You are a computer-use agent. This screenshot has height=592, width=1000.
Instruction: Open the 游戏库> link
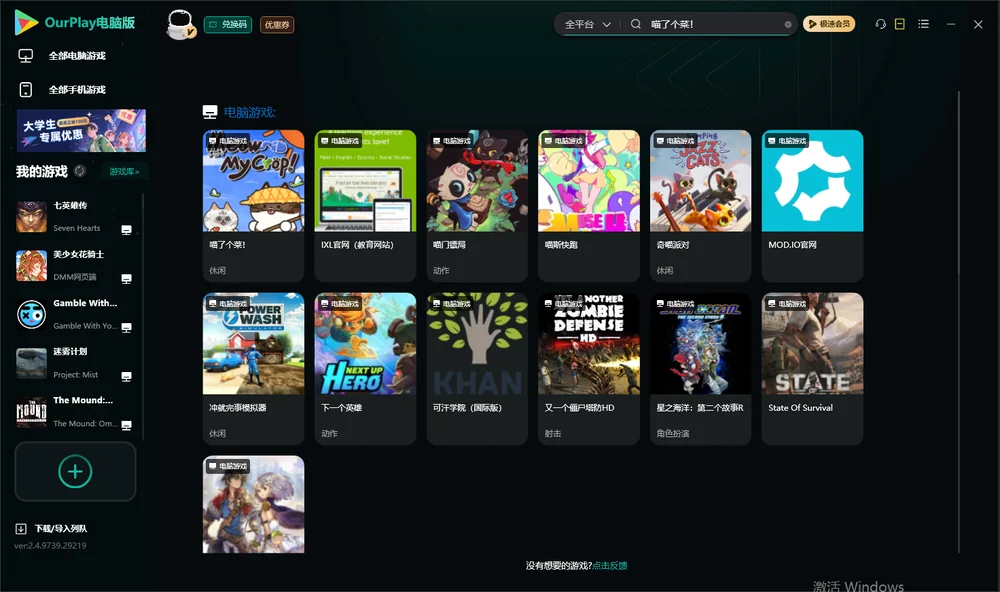[124, 172]
